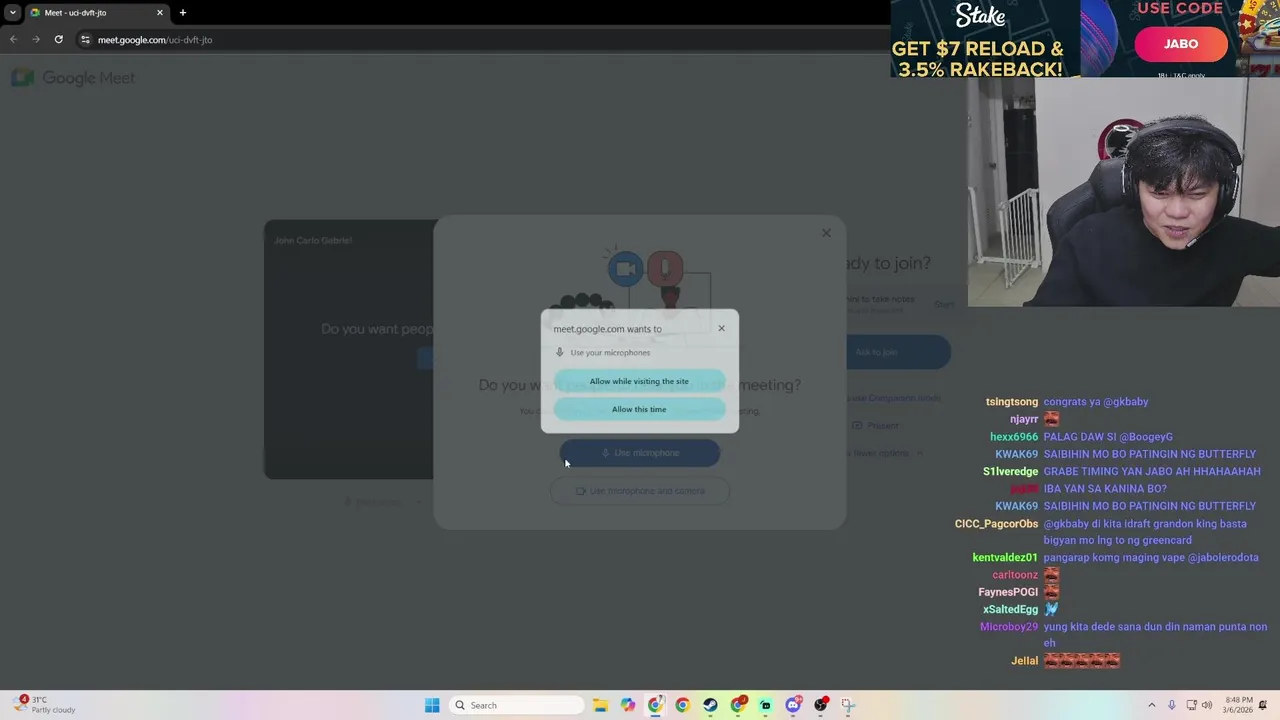Go forward in browser history
The height and width of the screenshot is (720, 1280).
pos(36,40)
